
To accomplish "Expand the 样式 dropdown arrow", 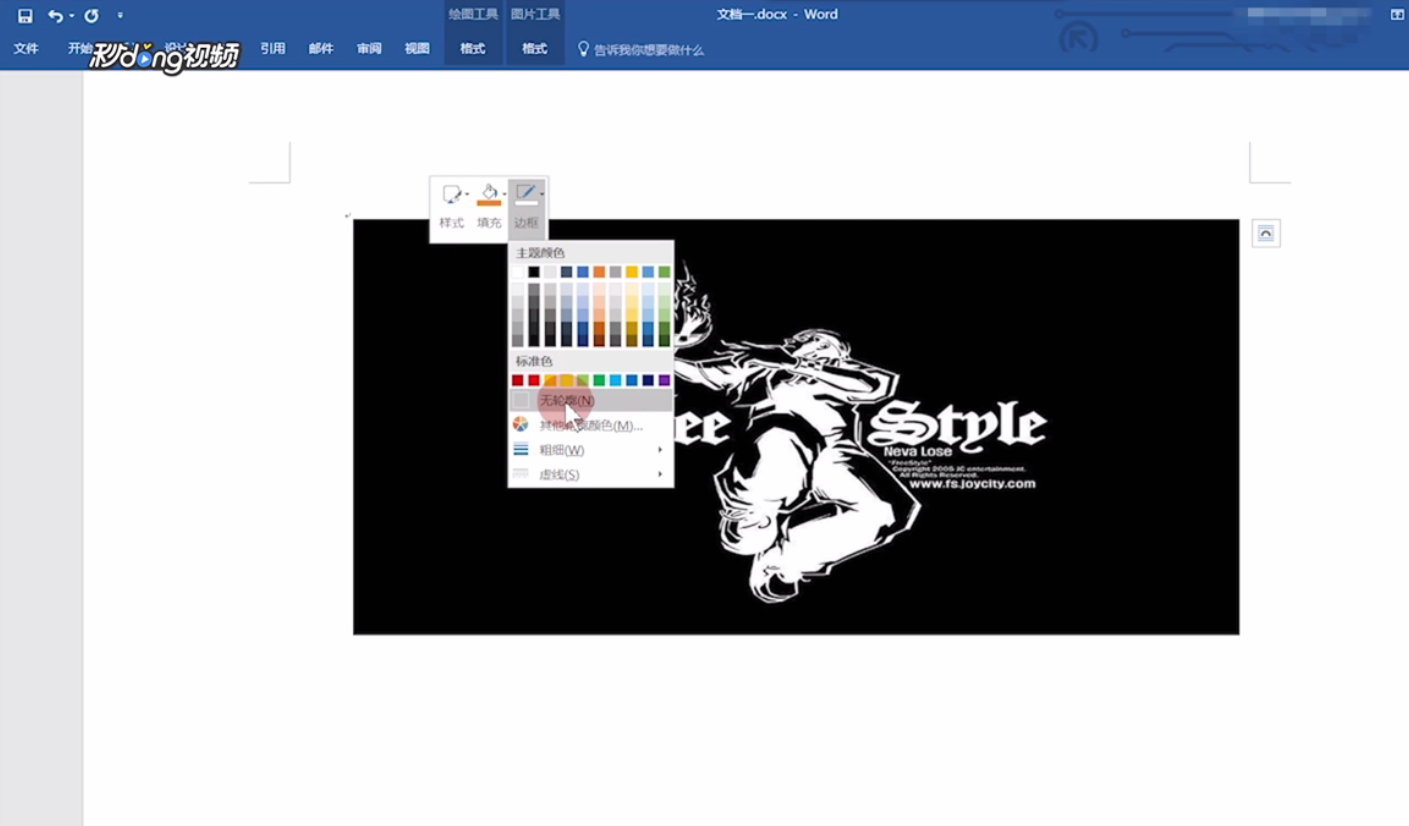I will coord(467,194).
